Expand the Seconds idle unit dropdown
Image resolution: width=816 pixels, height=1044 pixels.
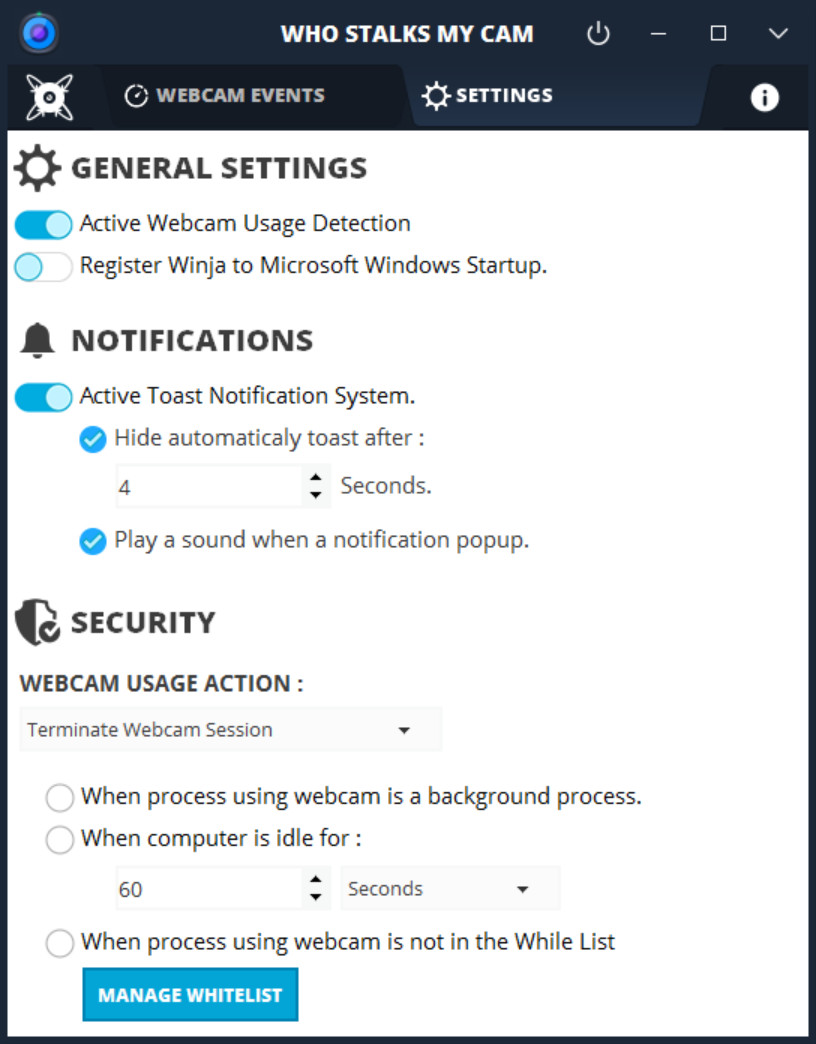coord(451,888)
